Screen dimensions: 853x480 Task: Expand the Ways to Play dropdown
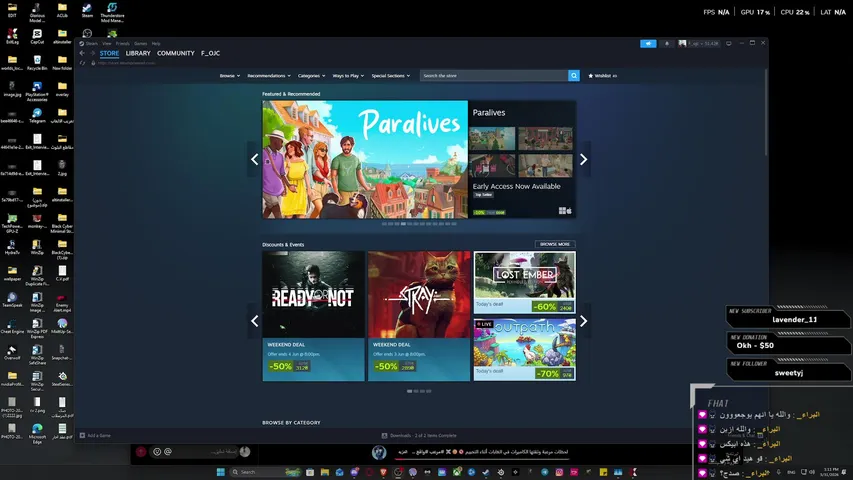pyautogui.click(x=348, y=76)
